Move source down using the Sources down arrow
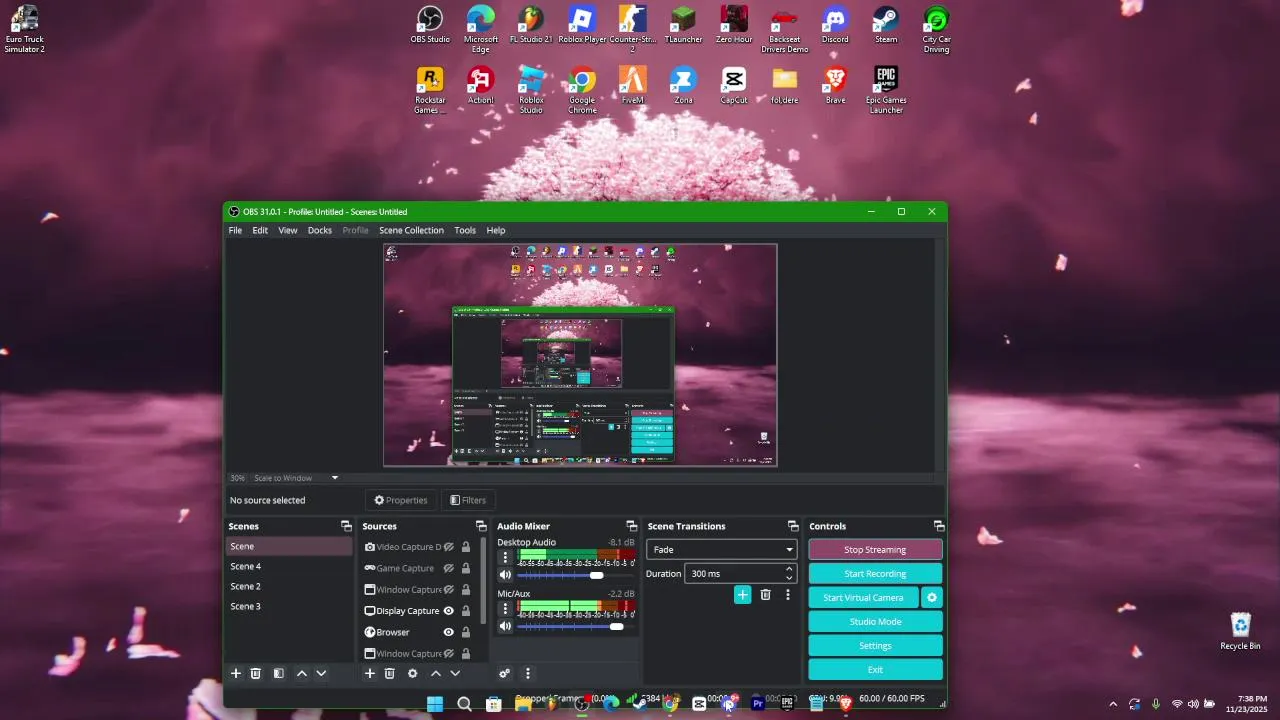 pyautogui.click(x=455, y=674)
